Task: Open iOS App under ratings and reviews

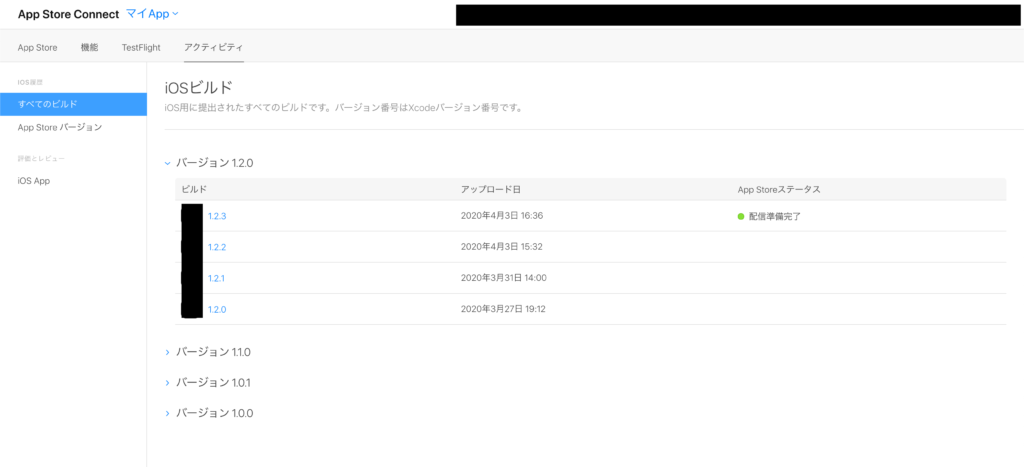Action: [x=34, y=181]
